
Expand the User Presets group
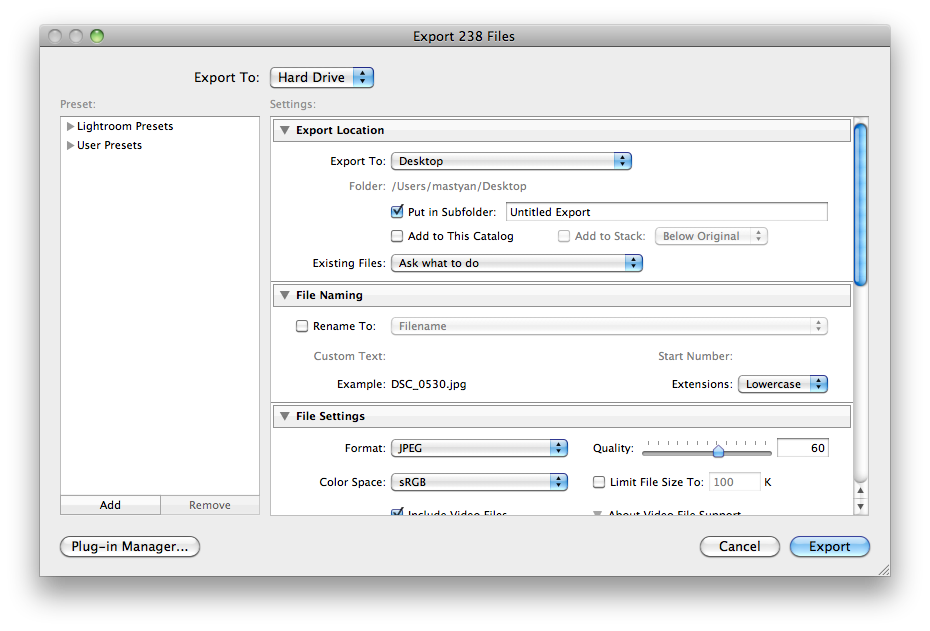70,145
